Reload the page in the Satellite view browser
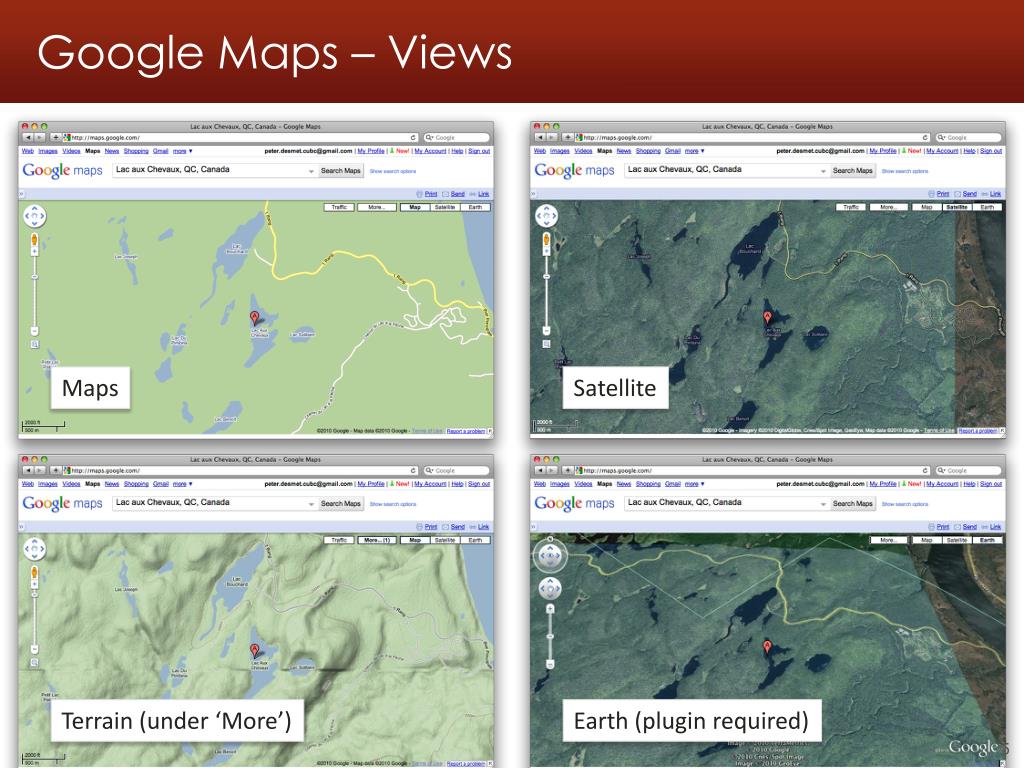This screenshot has width=1024, height=768. pyautogui.click(x=925, y=138)
